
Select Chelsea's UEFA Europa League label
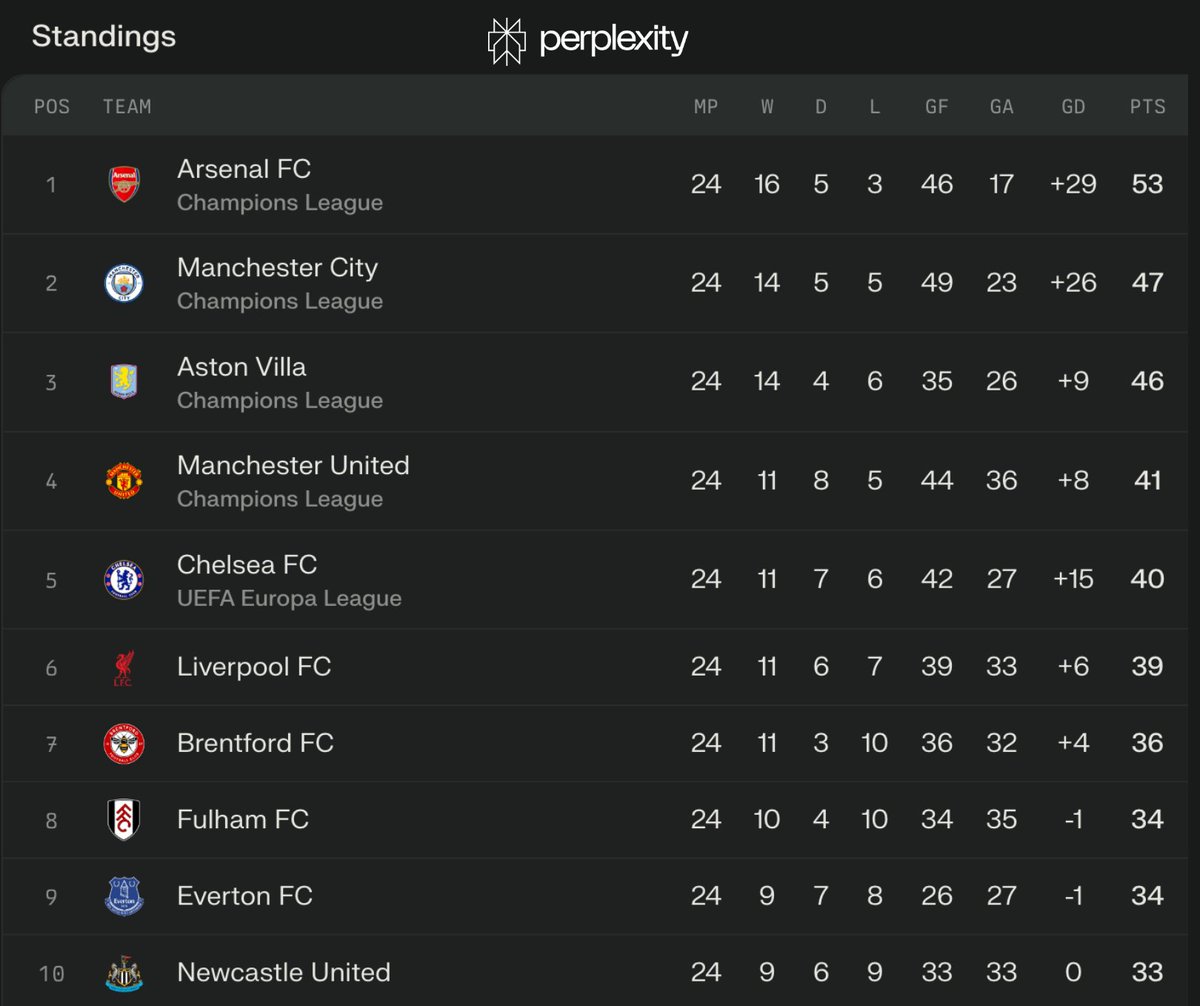[x=289, y=599]
